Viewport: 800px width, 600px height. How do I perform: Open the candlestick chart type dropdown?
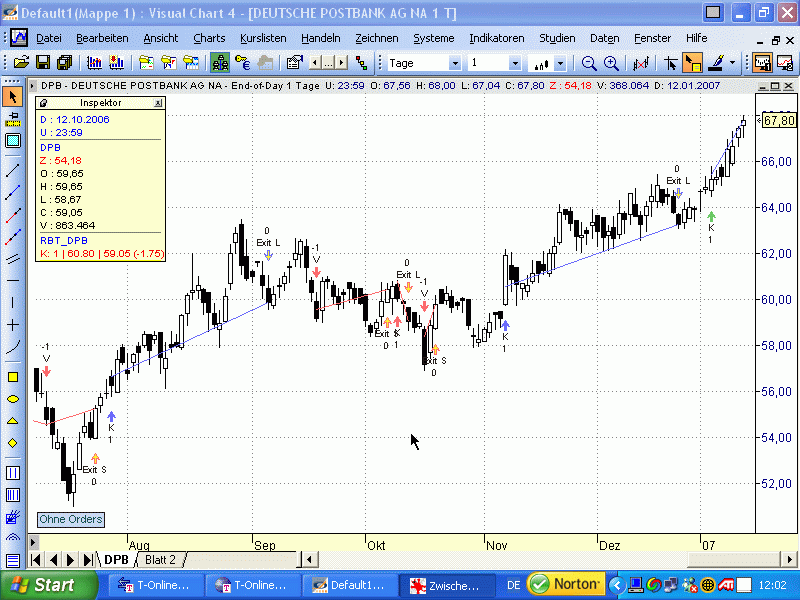tap(561, 63)
